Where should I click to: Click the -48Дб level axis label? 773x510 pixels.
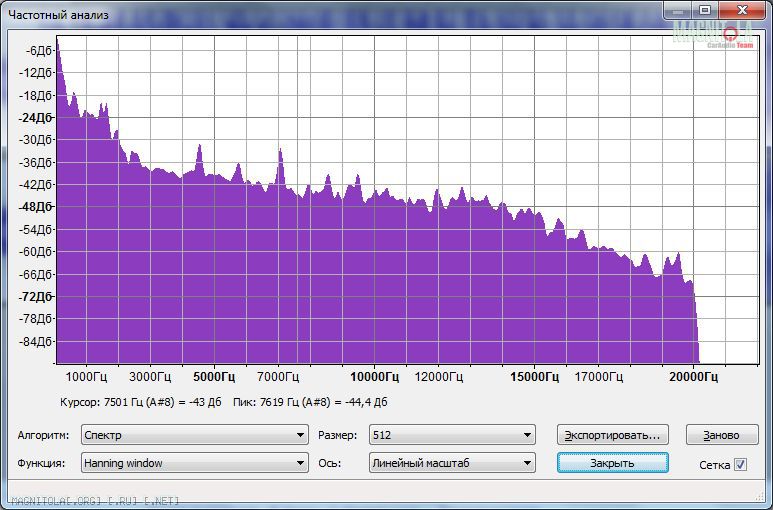pos(35,207)
